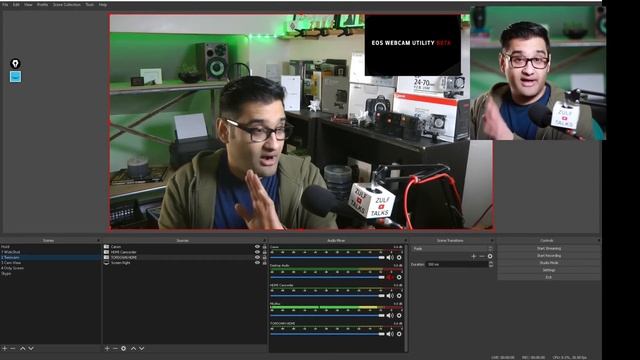640x360 pixels.
Task: Select the '3 Cam View' scene
Action: (x=50, y=263)
